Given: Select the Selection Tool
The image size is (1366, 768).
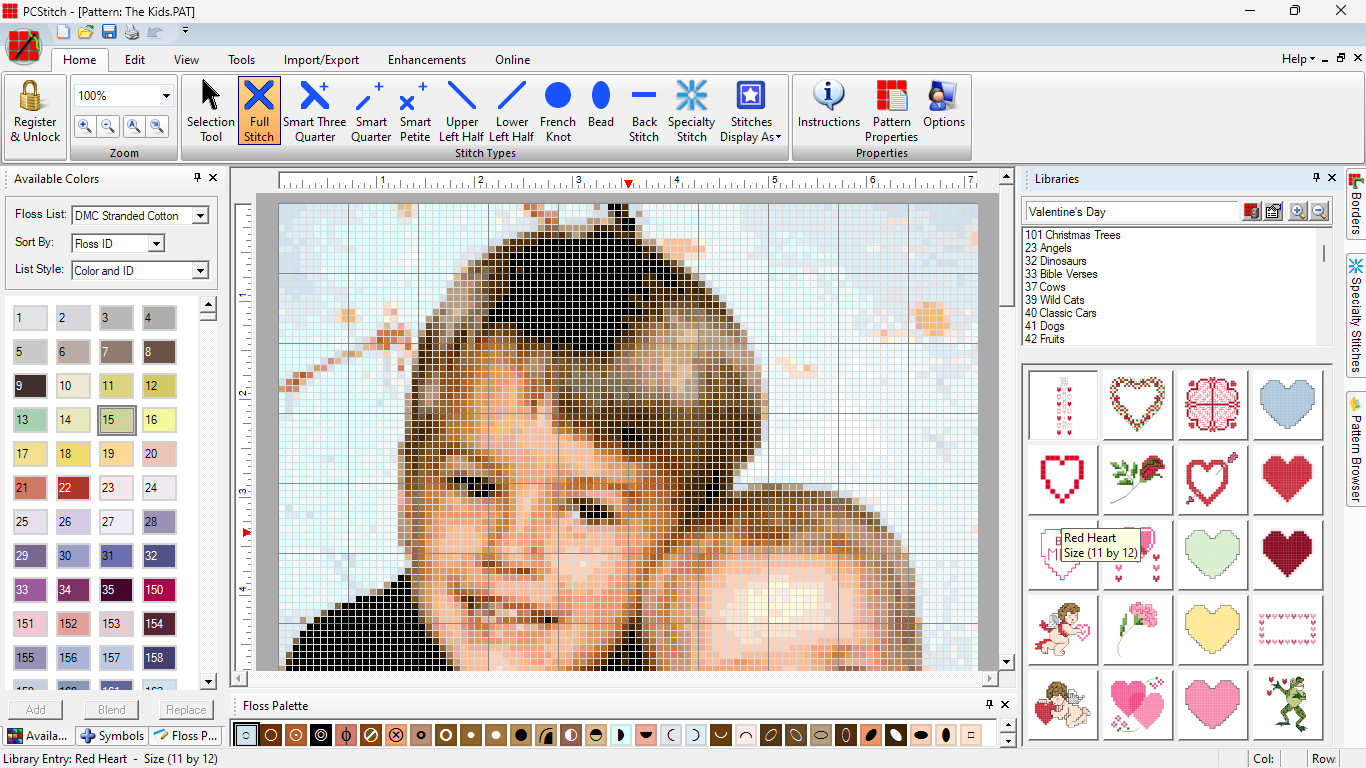Looking at the screenshot, I should (210, 110).
